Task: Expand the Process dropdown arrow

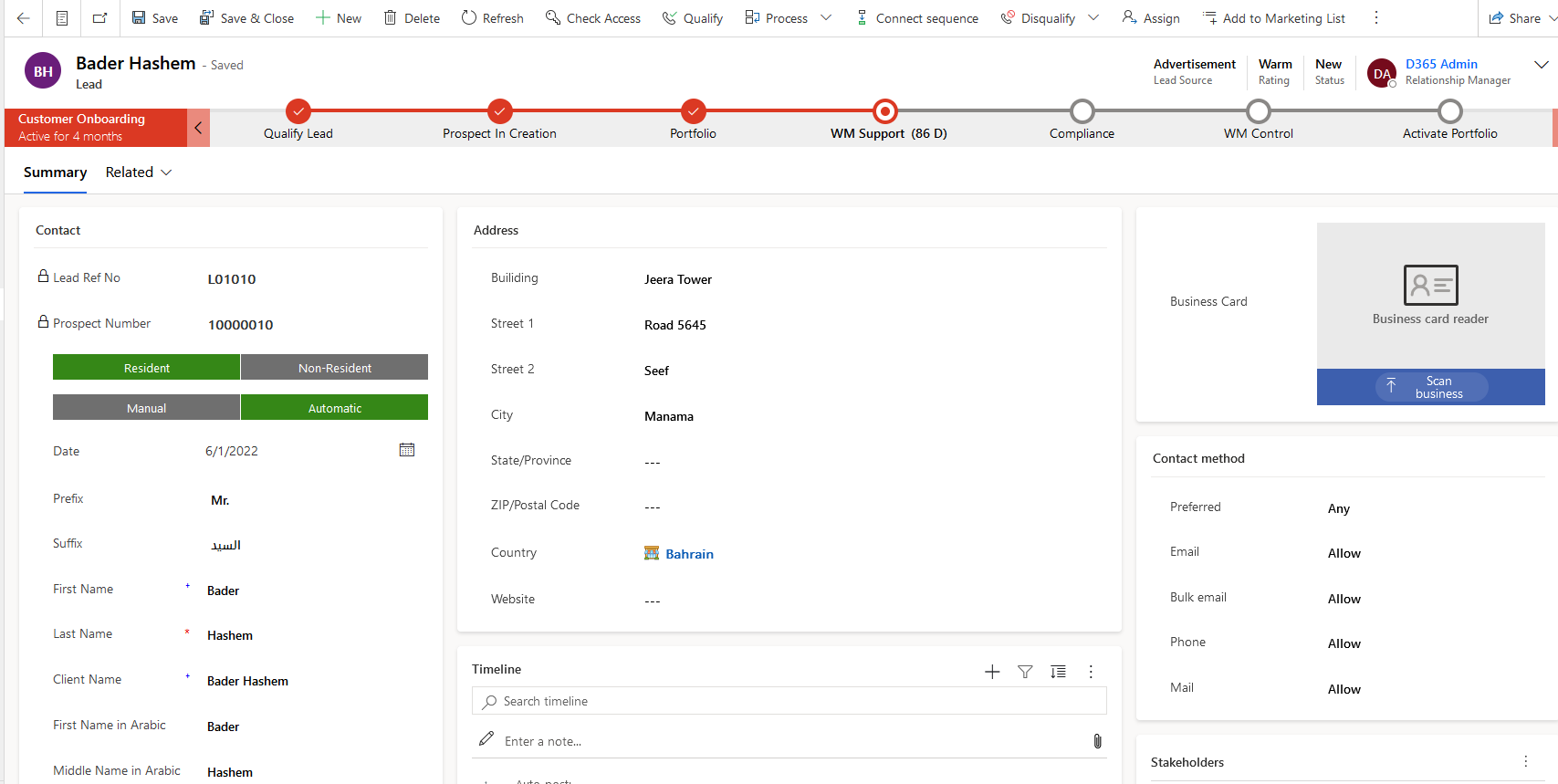Action: coord(826,18)
